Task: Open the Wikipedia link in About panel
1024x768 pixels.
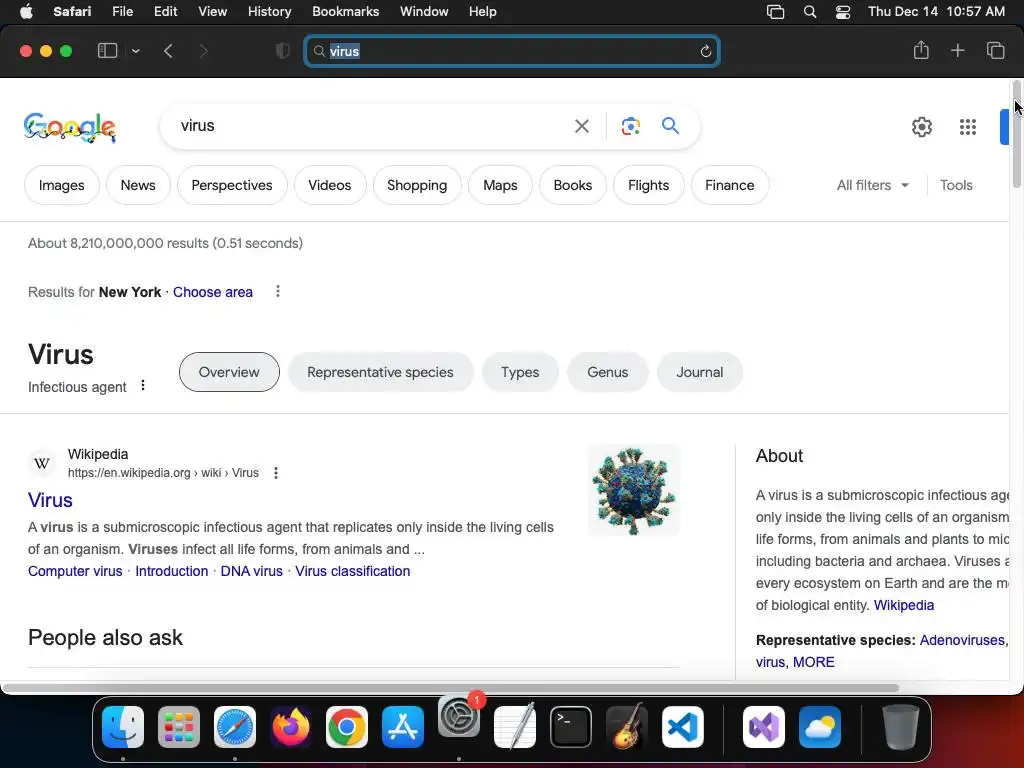Action: [904, 605]
